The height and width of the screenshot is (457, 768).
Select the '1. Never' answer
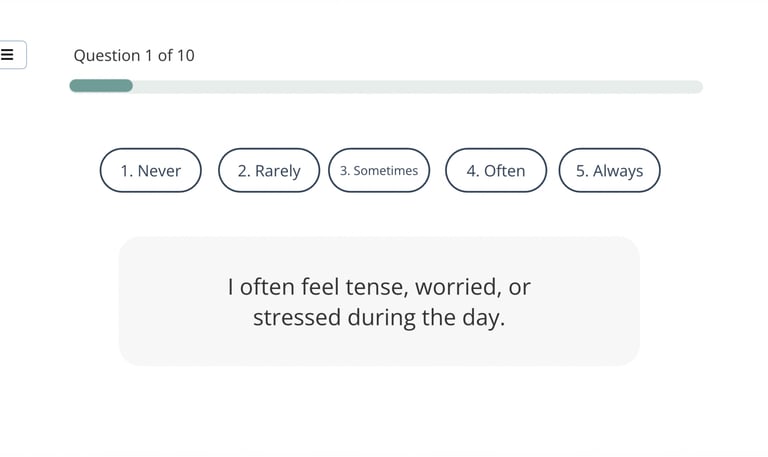tap(151, 170)
